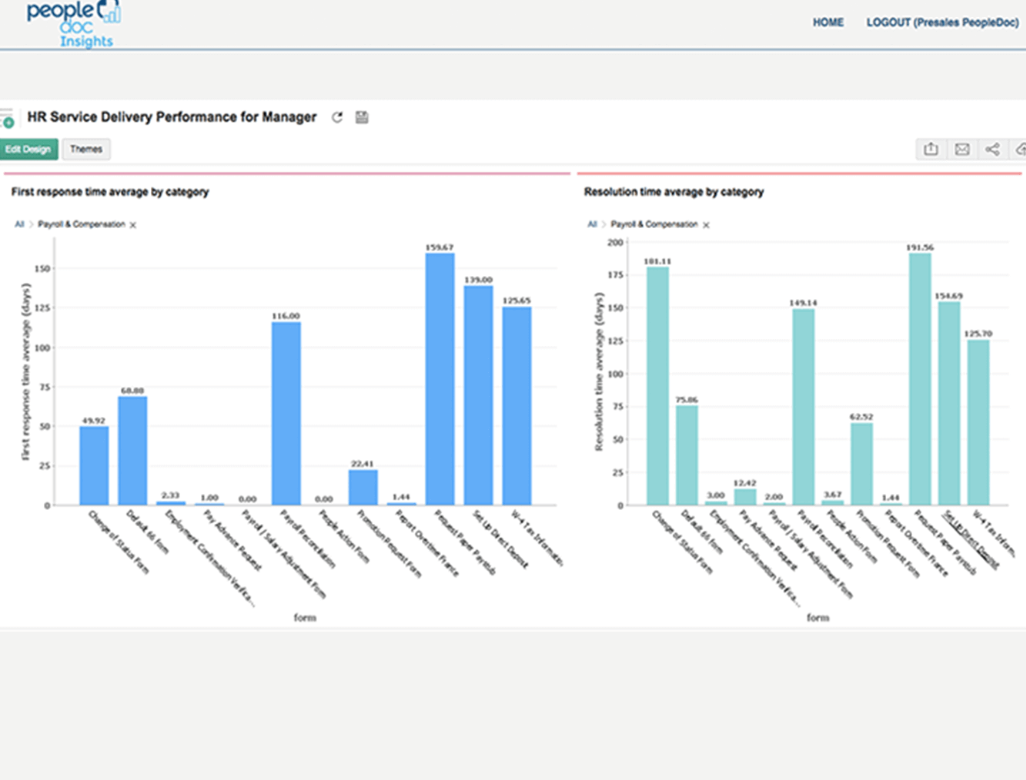Click the blue bar with value 49.92
Image resolution: width=1026 pixels, height=780 pixels.
point(94,465)
